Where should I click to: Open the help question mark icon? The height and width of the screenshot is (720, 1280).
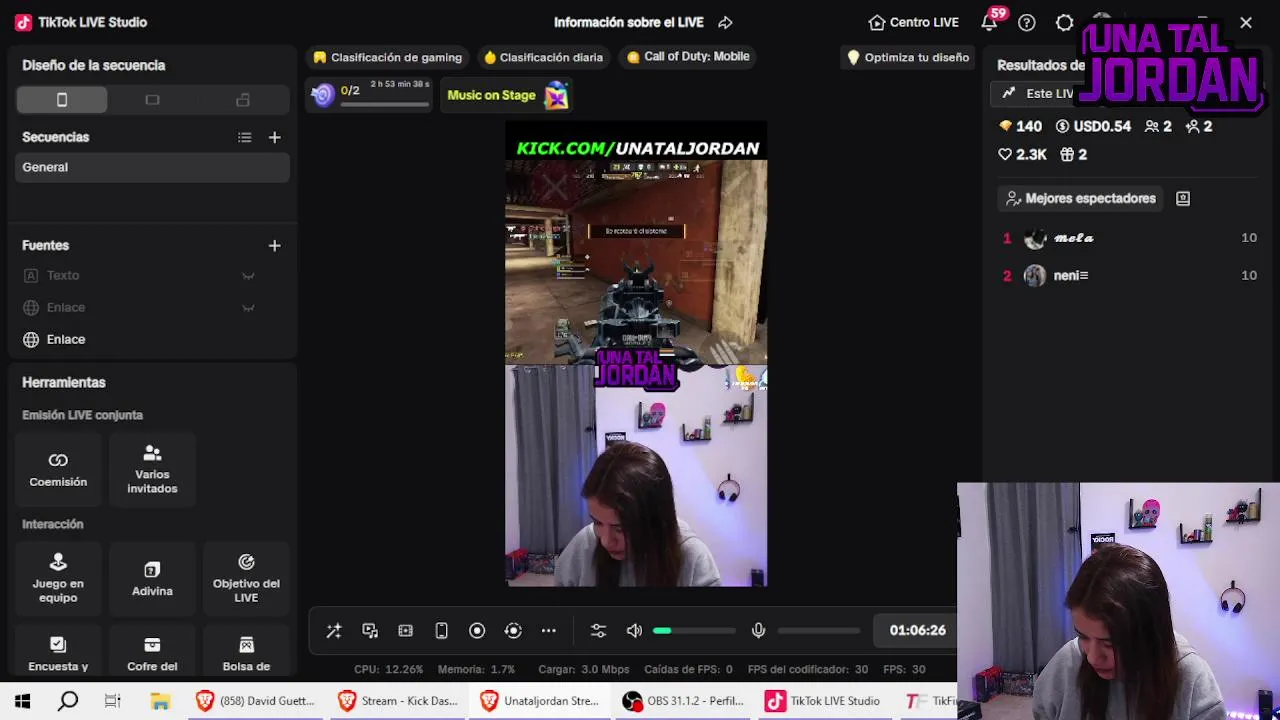[1027, 22]
